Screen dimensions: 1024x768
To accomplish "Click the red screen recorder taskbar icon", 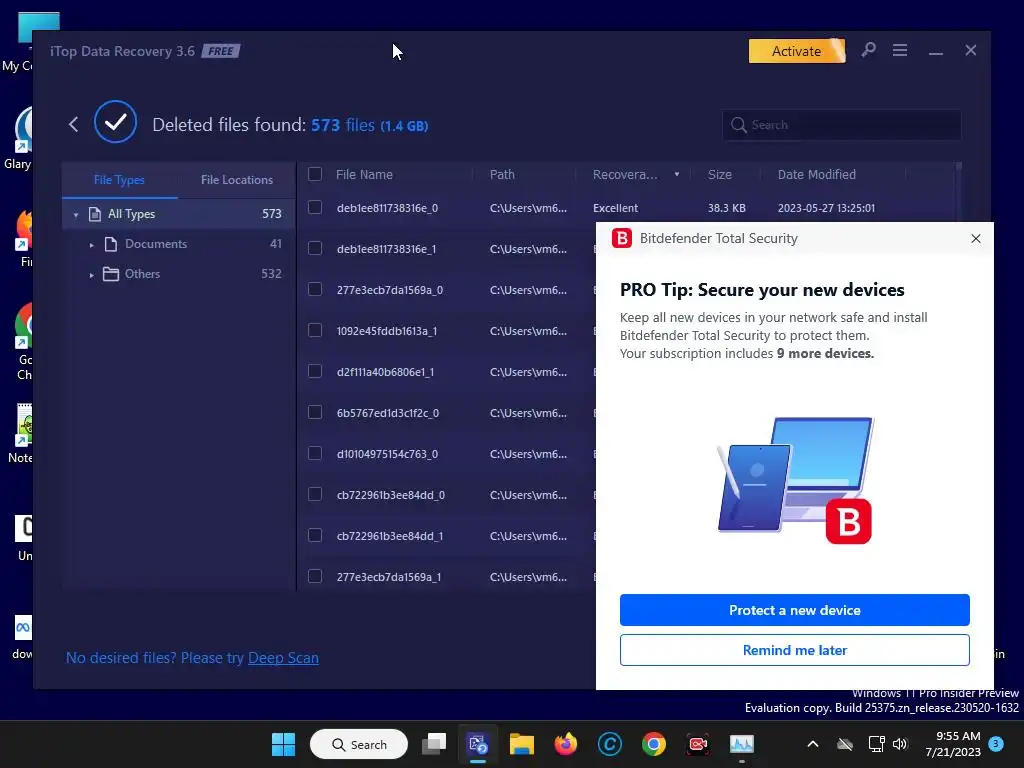I will [x=697, y=744].
